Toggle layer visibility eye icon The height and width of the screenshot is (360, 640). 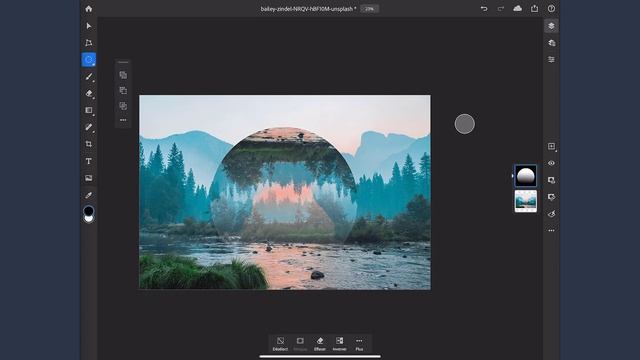(x=551, y=163)
